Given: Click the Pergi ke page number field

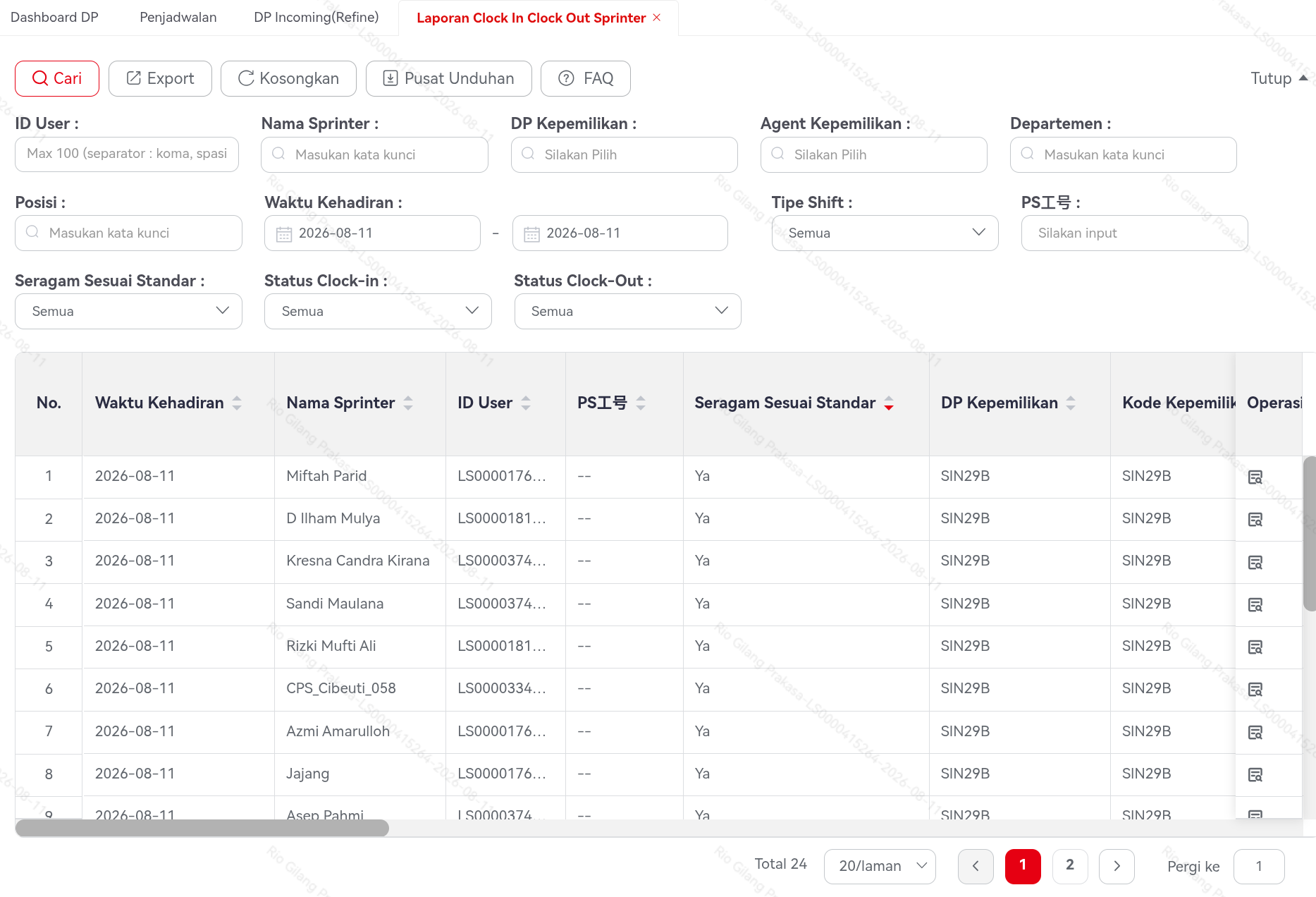Looking at the screenshot, I should tap(1259, 866).
